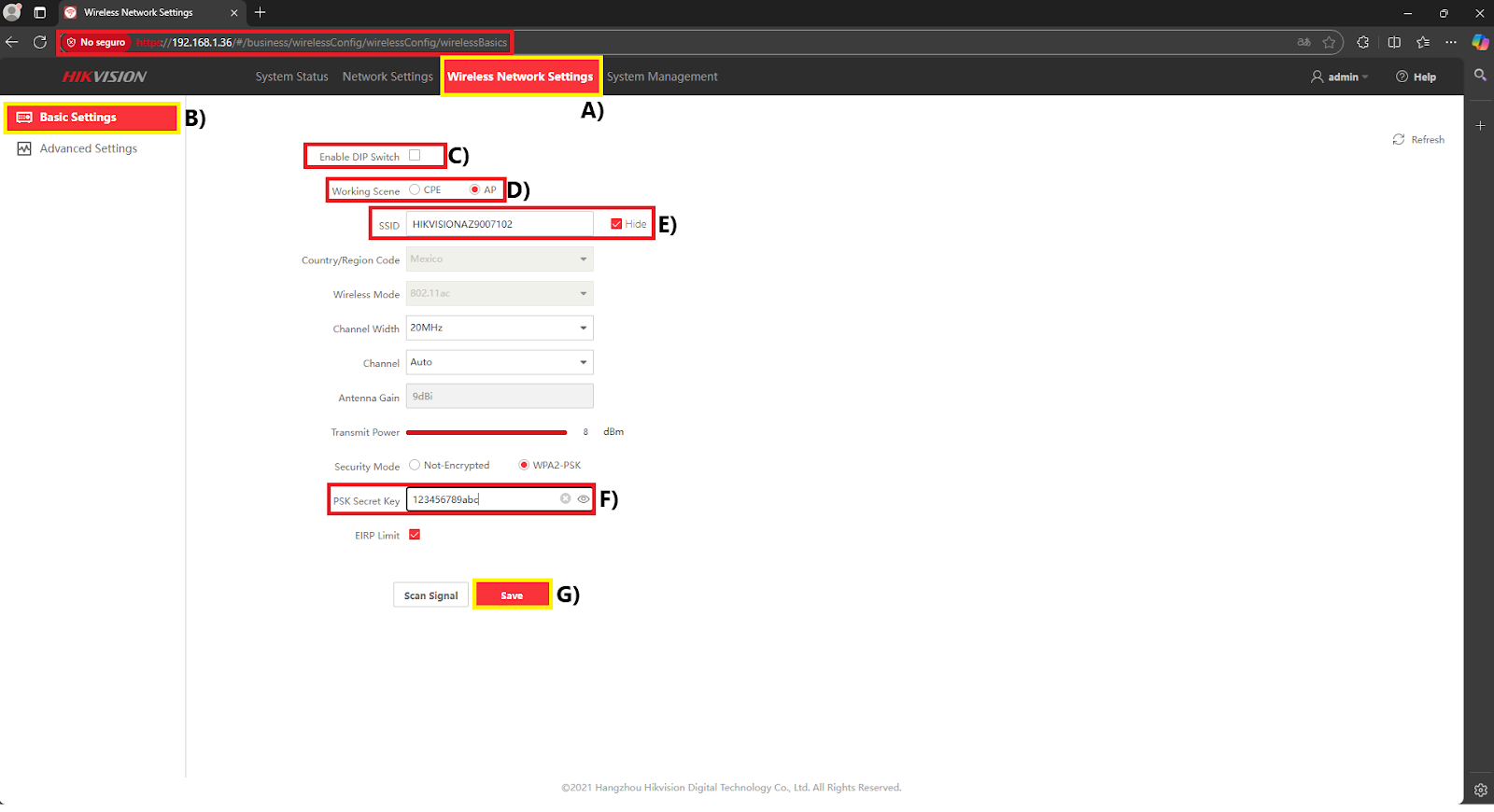
Task: Select the CPE working scene radio button
Action: (x=415, y=189)
